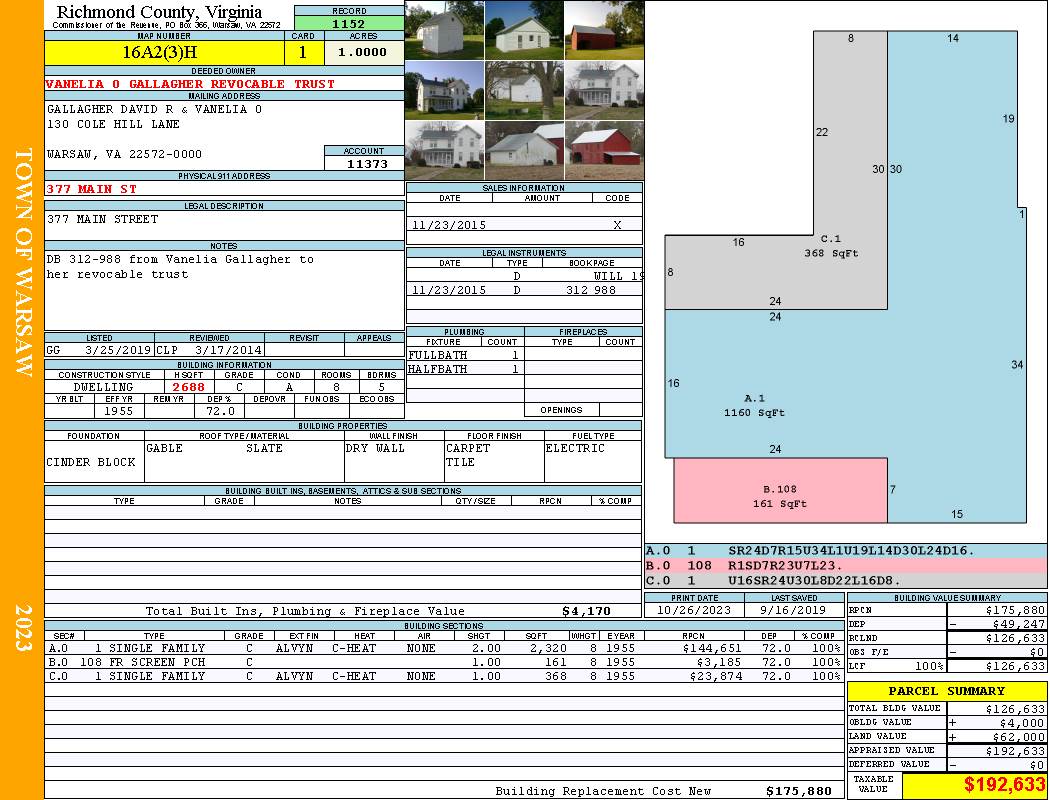Screen dimensions: 1050x800
Task: Click legal instrument book/page 312 988
Action: (x=591, y=290)
